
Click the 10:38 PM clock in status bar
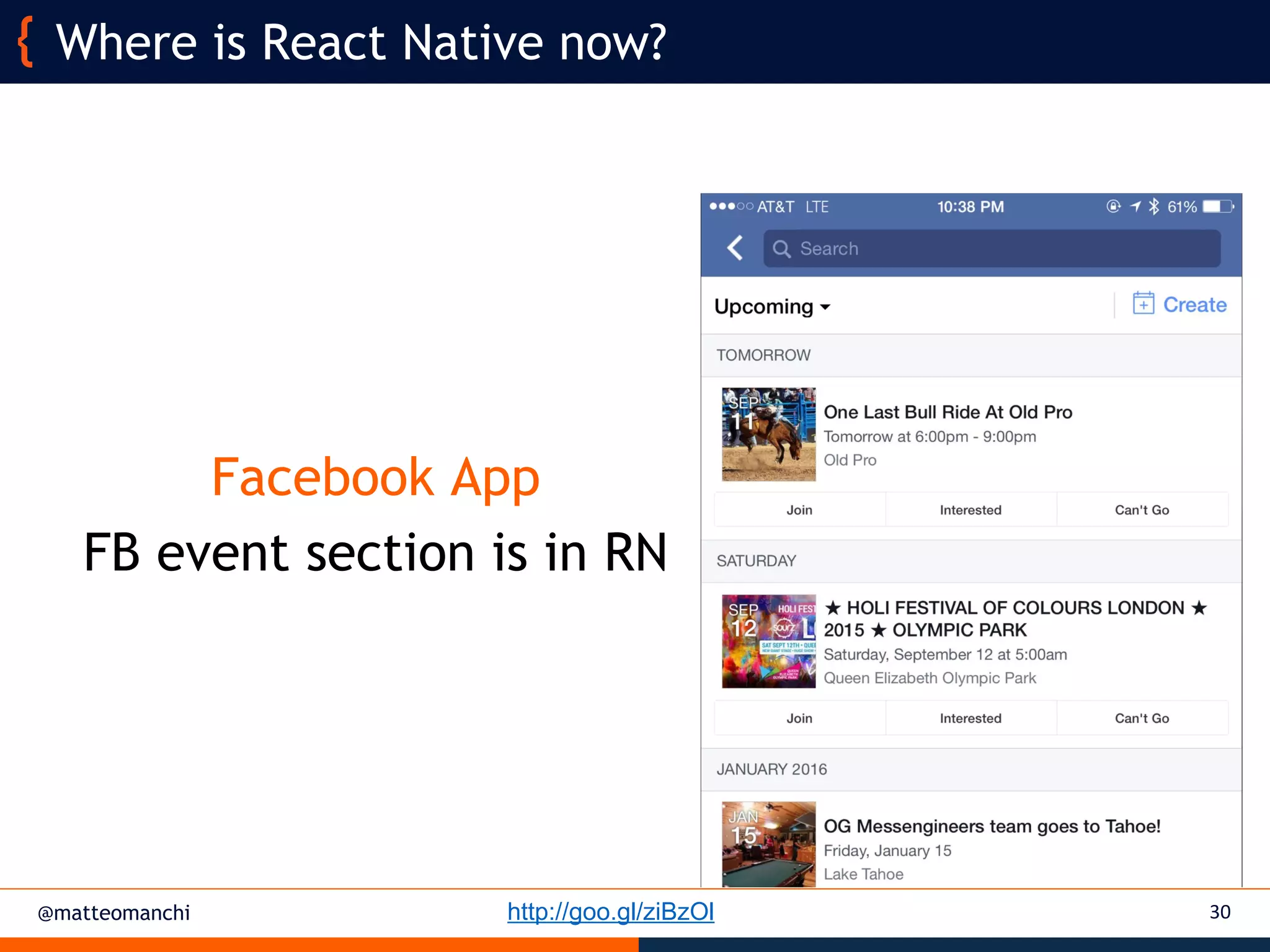point(970,206)
